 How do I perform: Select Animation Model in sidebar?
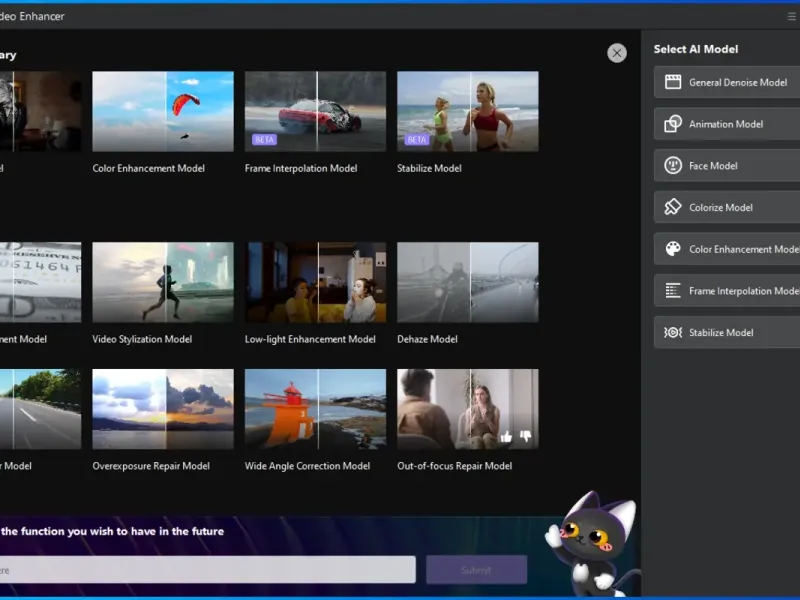727,124
